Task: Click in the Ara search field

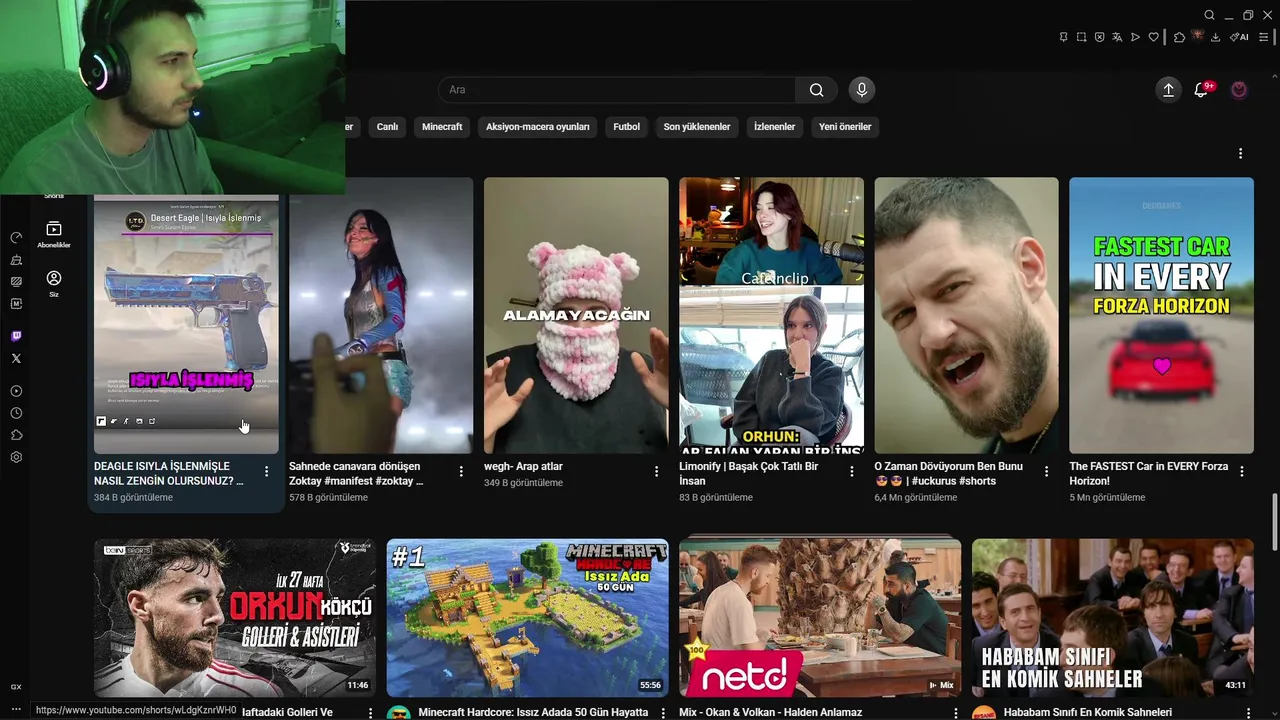Action: 617,90
